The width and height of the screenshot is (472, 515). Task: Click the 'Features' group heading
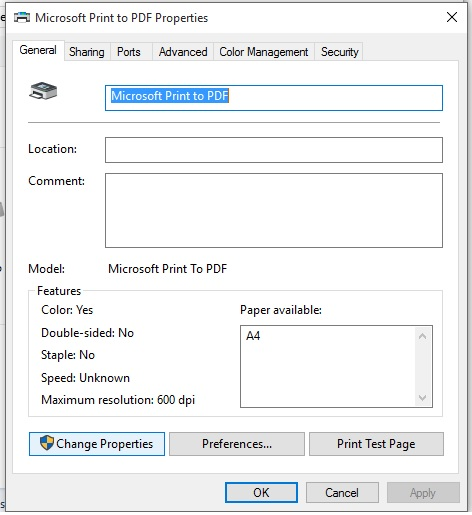[59, 291]
